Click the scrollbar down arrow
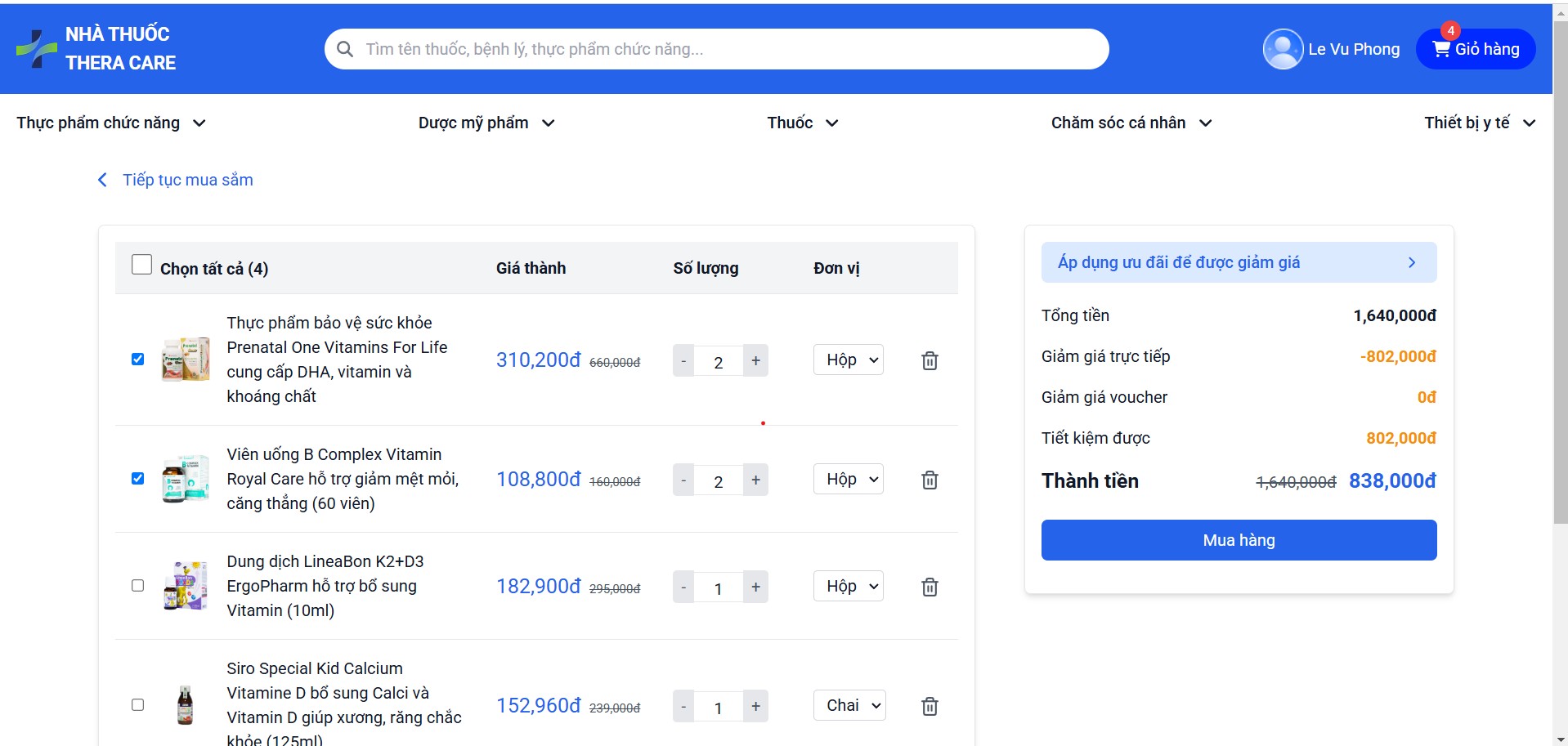The height and width of the screenshot is (746, 1568). click(x=1561, y=739)
